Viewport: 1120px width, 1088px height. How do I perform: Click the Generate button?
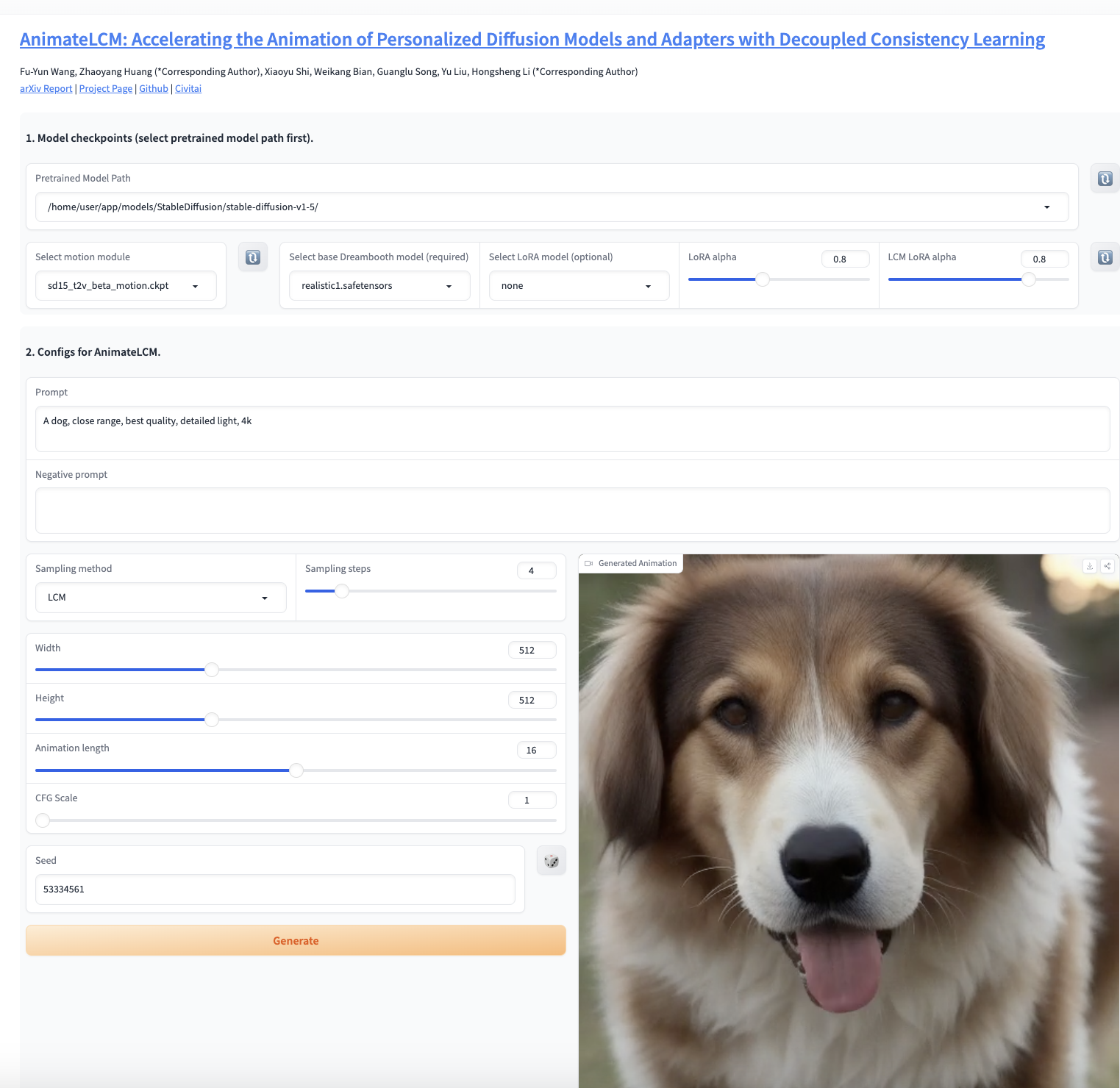click(296, 940)
